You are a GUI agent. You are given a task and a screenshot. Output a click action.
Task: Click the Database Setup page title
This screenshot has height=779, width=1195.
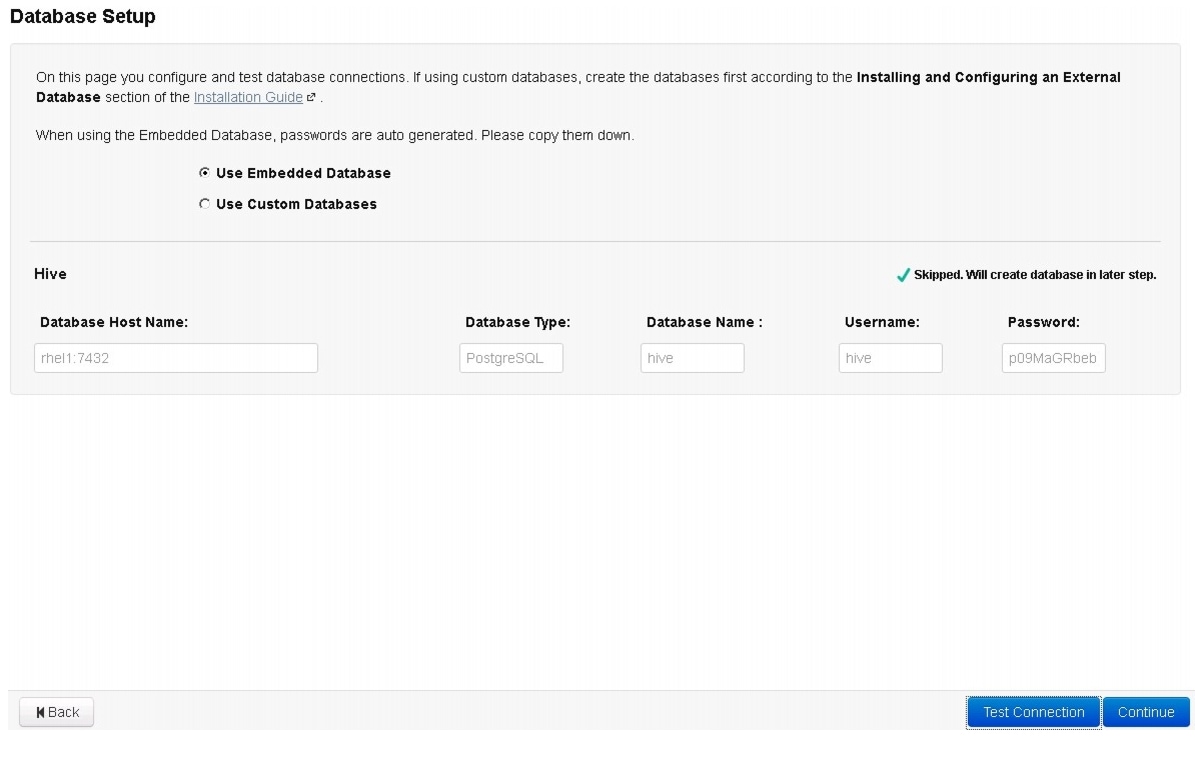pyautogui.click(x=82, y=17)
